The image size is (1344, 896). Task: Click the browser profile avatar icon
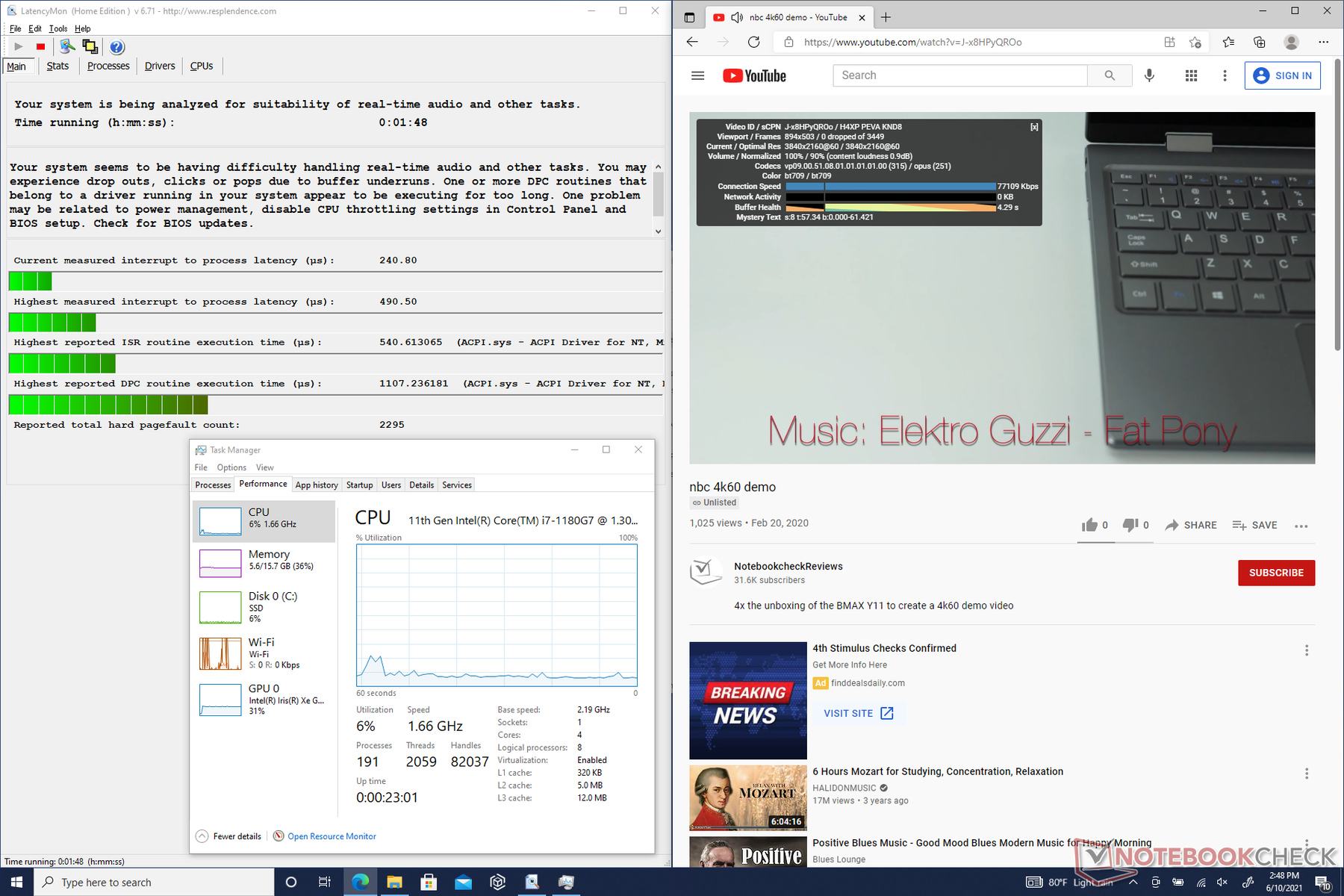tap(1291, 42)
